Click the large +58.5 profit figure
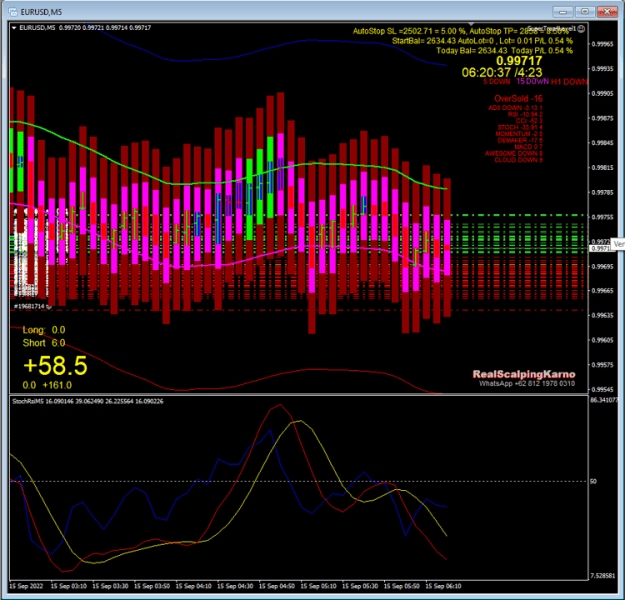 click(x=55, y=366)
